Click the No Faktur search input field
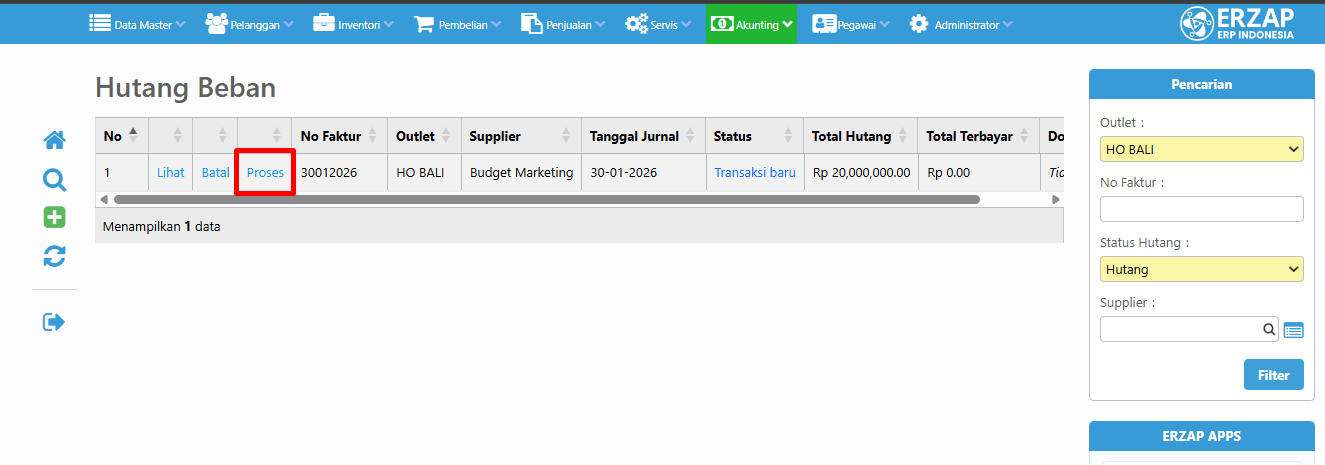This screenshot has height=465, width=1325. coord(1201,209)
